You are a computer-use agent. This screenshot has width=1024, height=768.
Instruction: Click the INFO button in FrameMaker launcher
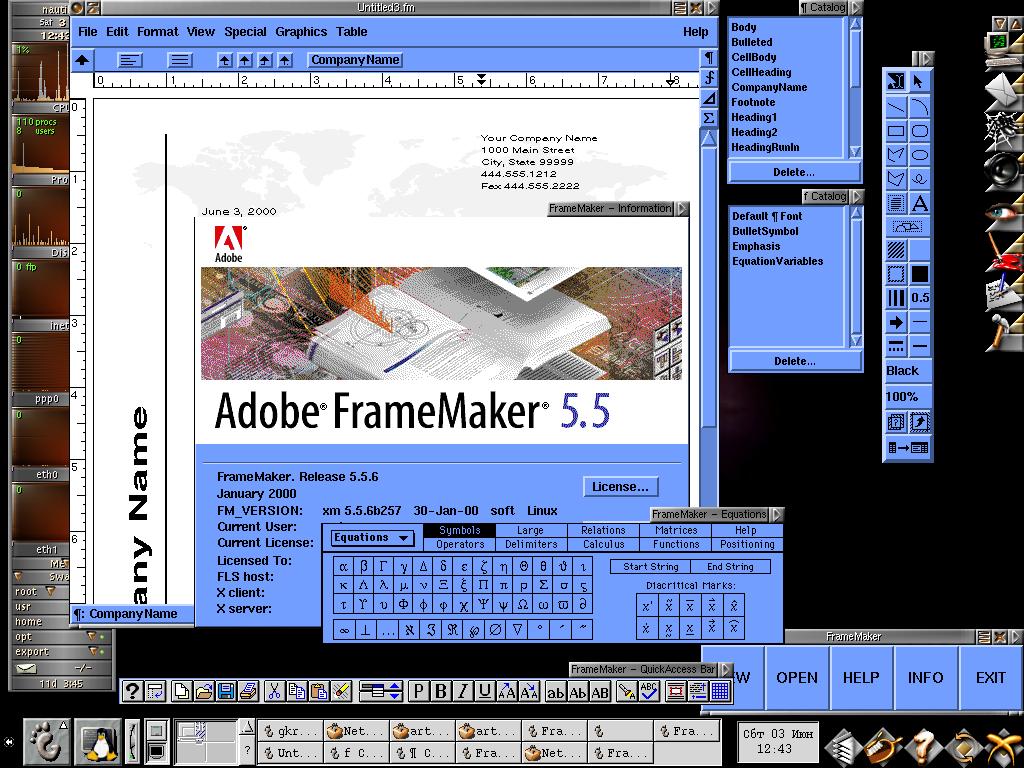(925, 678)
